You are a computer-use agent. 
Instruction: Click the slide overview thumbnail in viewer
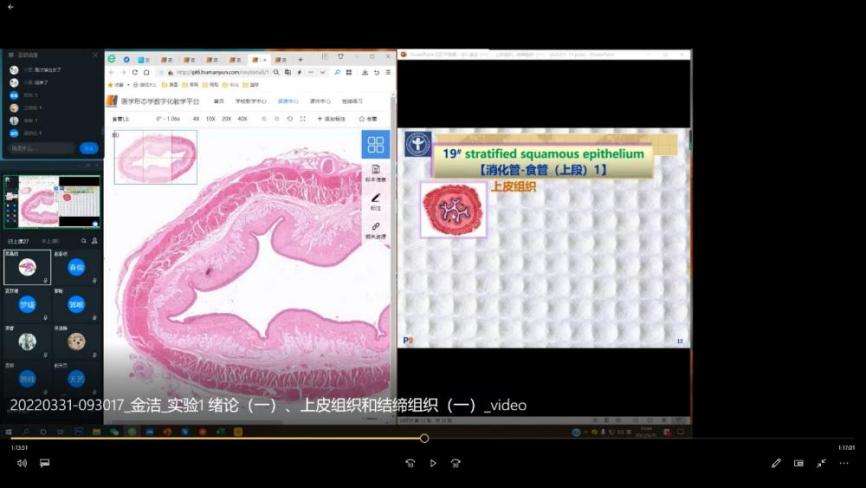pos(155,157)
